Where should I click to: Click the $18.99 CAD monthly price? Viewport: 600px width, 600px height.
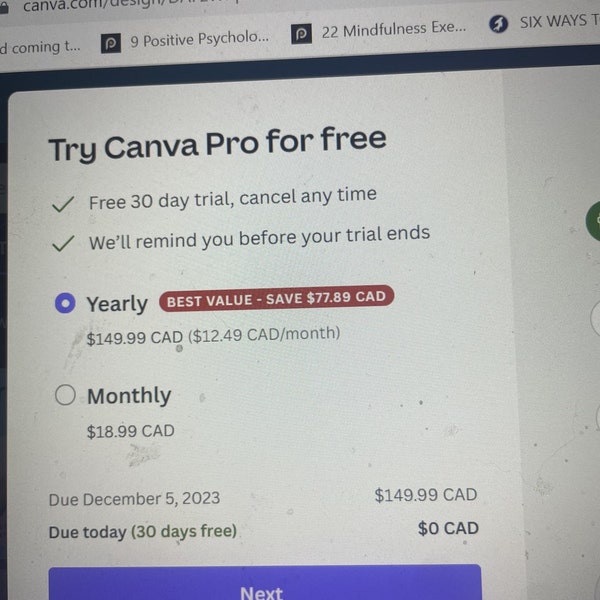(x=130, y=431)
